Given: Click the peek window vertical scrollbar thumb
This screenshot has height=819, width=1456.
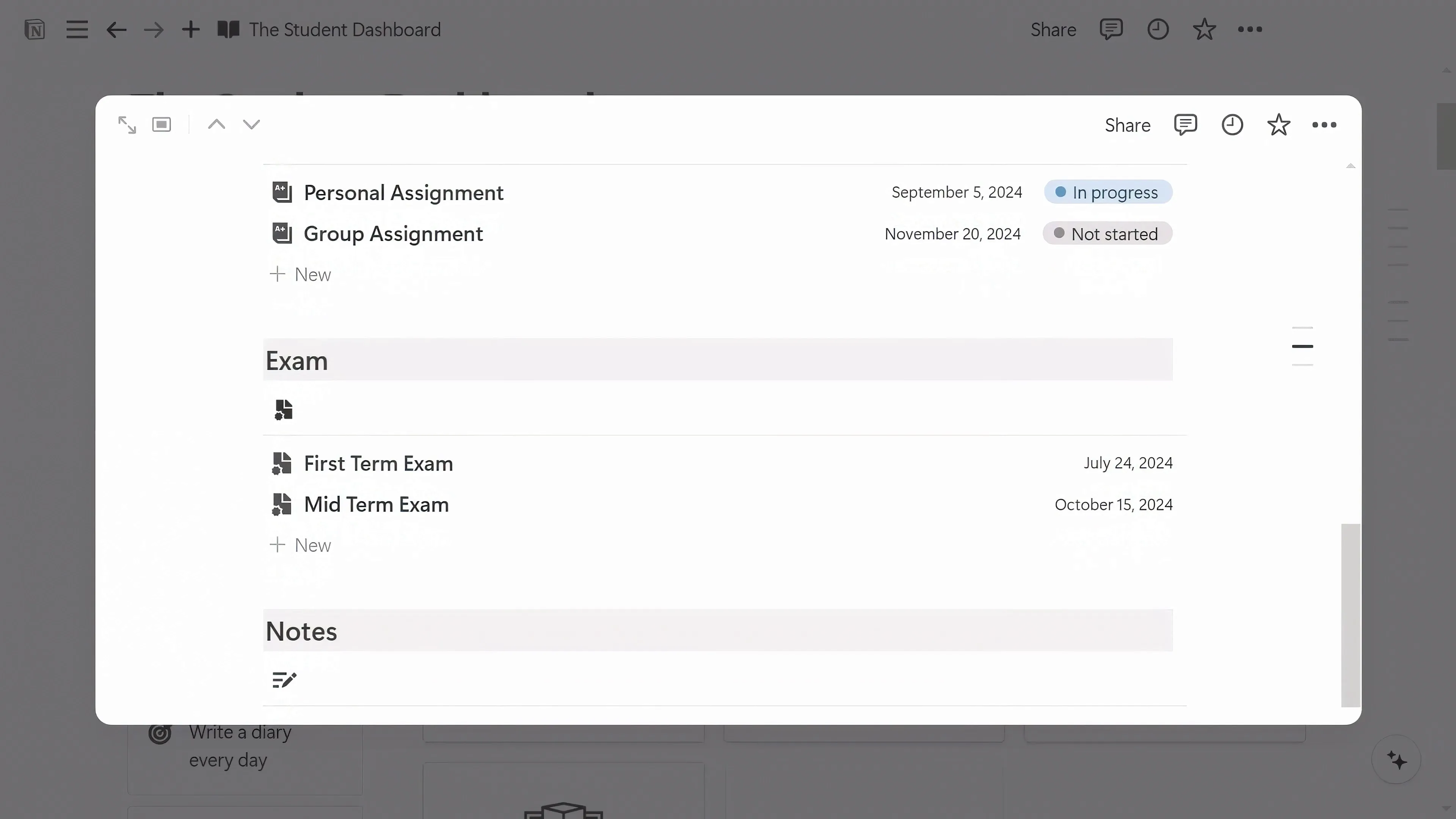Looking at the screenshot, I should point(1350,615).
